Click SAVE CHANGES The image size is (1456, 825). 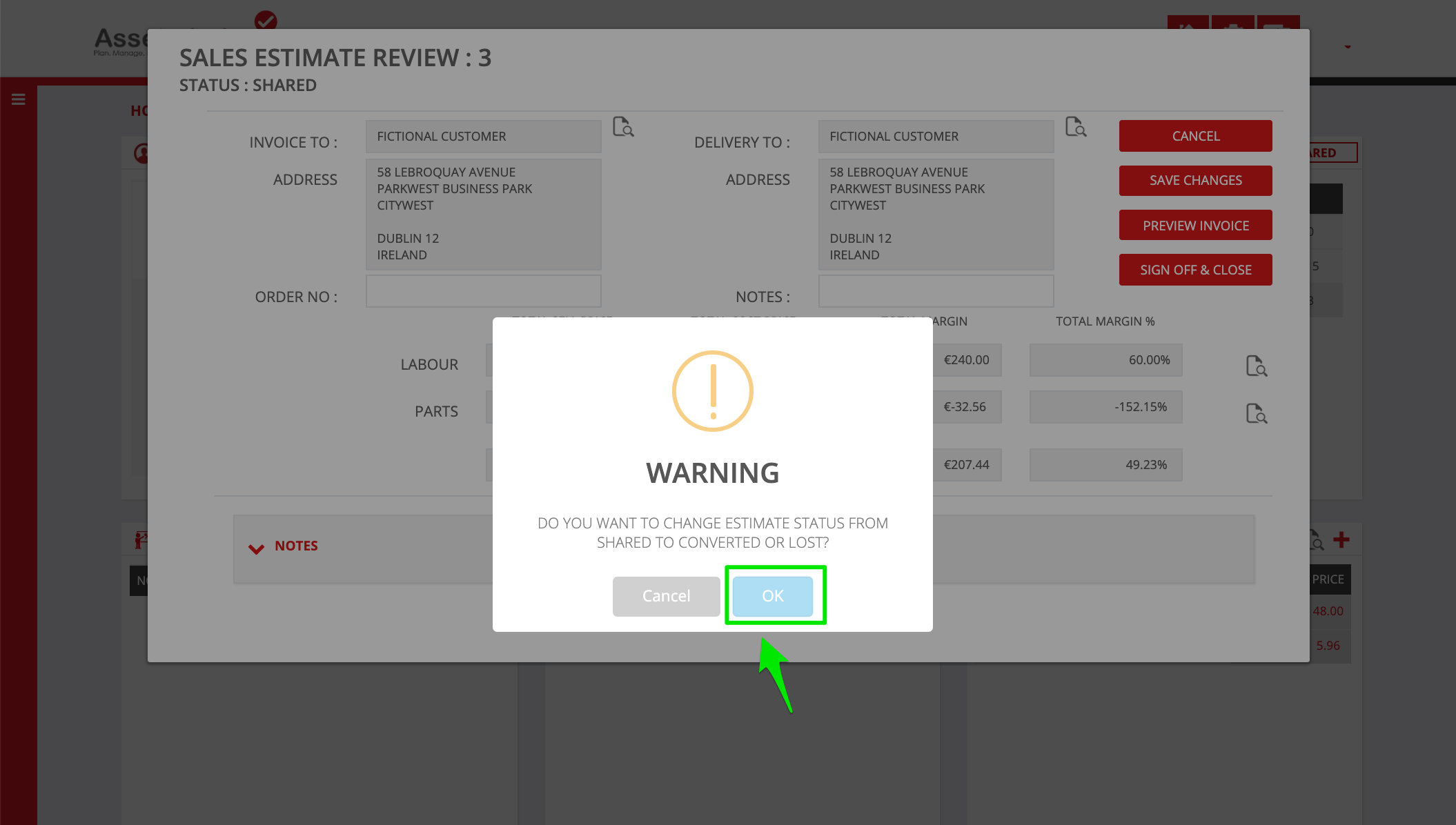1195,181
